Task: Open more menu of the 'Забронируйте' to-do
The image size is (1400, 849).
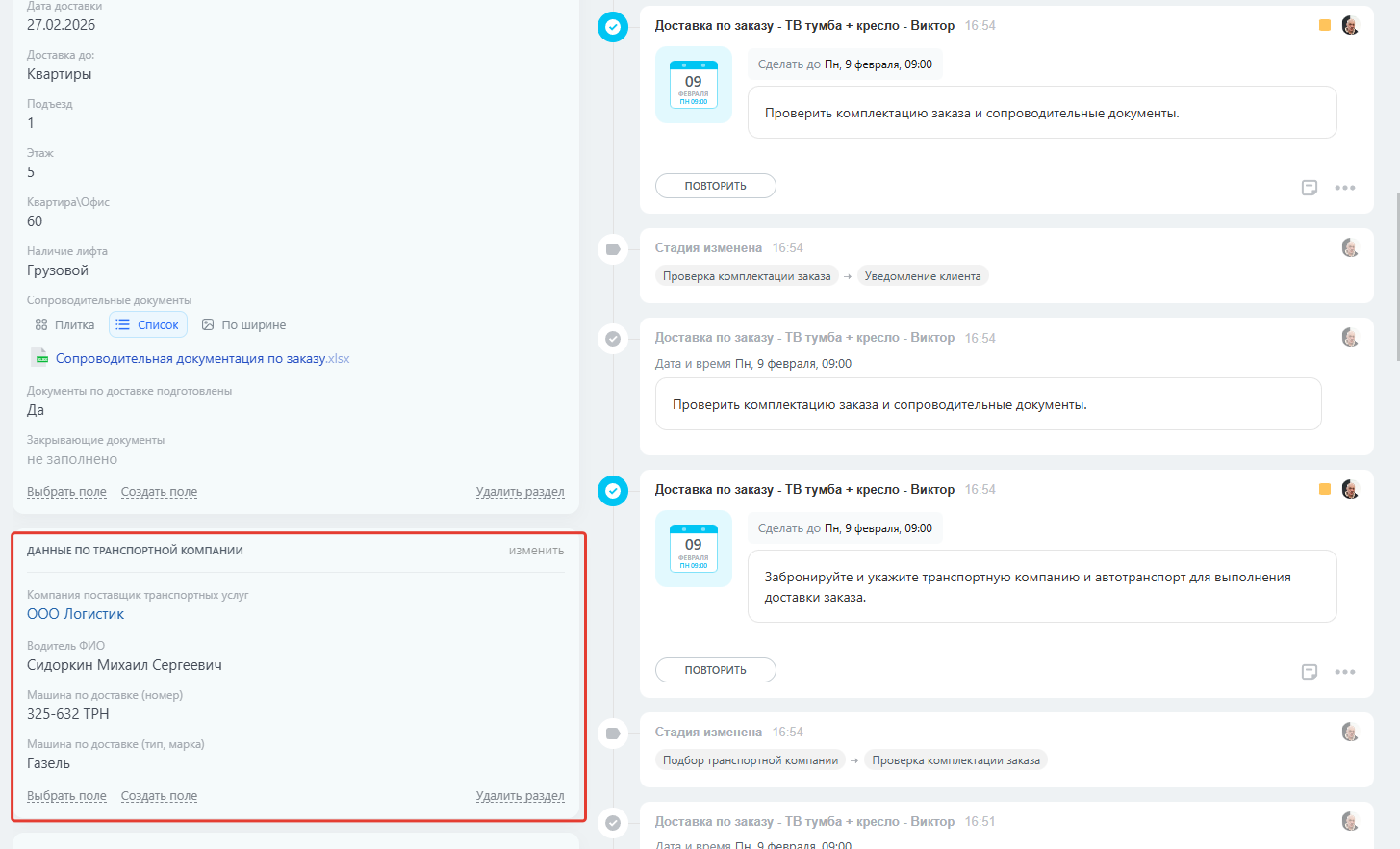Action: pyautogui.click(x=1345, y=672)
